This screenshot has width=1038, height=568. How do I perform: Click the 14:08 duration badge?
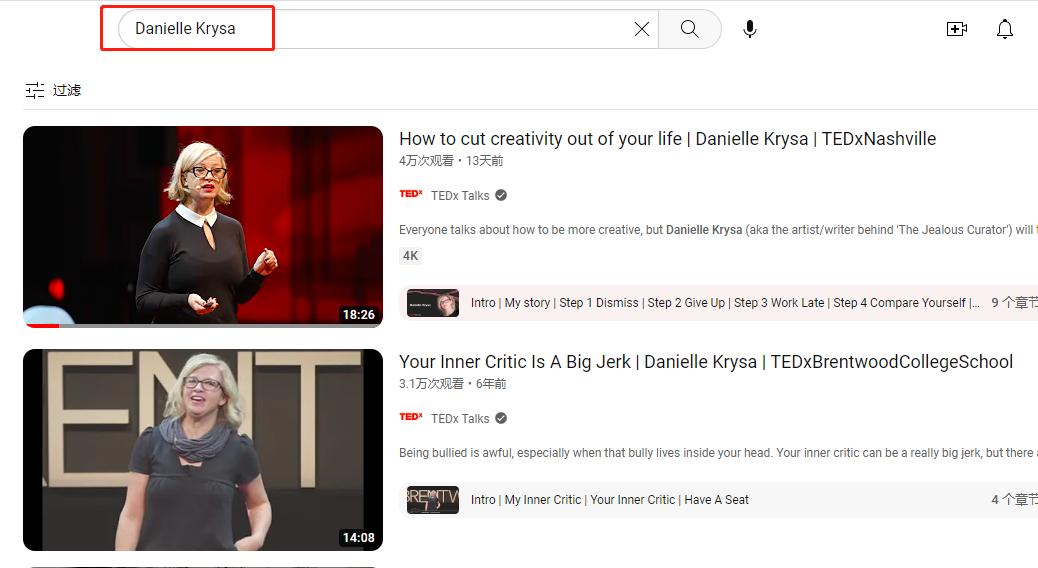tap(359, 538)
